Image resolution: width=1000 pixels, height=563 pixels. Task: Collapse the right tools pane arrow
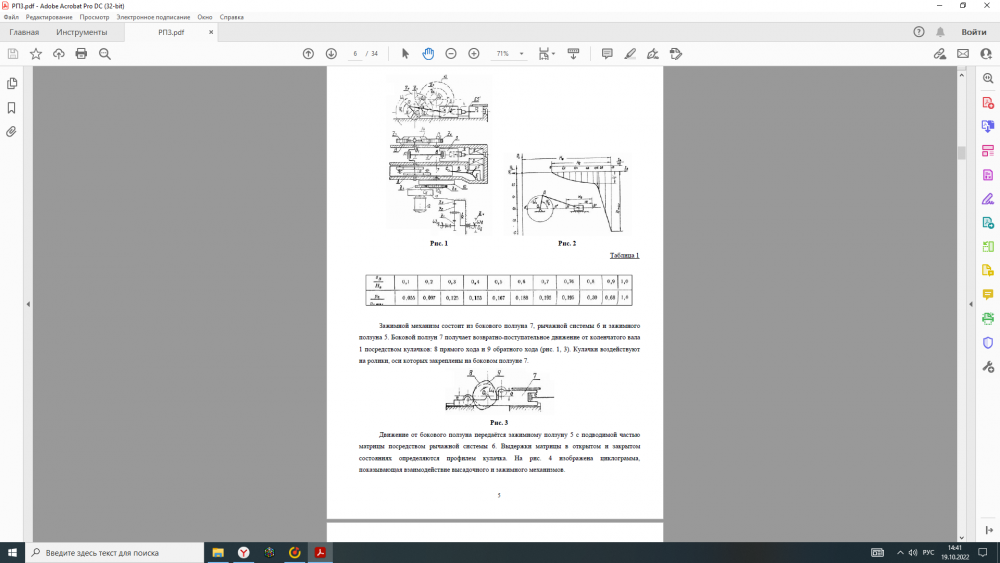point(971,304)
